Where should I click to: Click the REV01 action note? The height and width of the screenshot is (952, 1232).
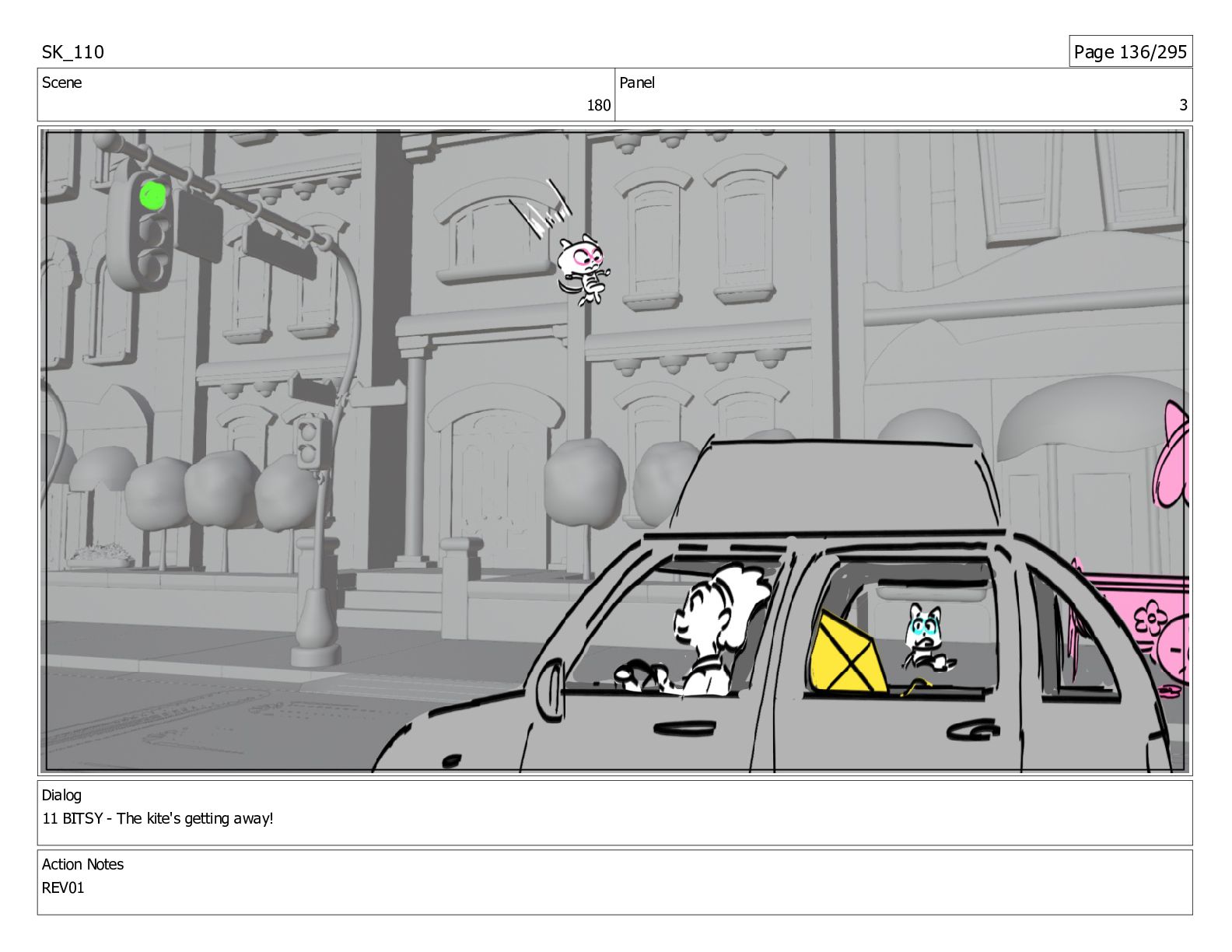(63, 887)
